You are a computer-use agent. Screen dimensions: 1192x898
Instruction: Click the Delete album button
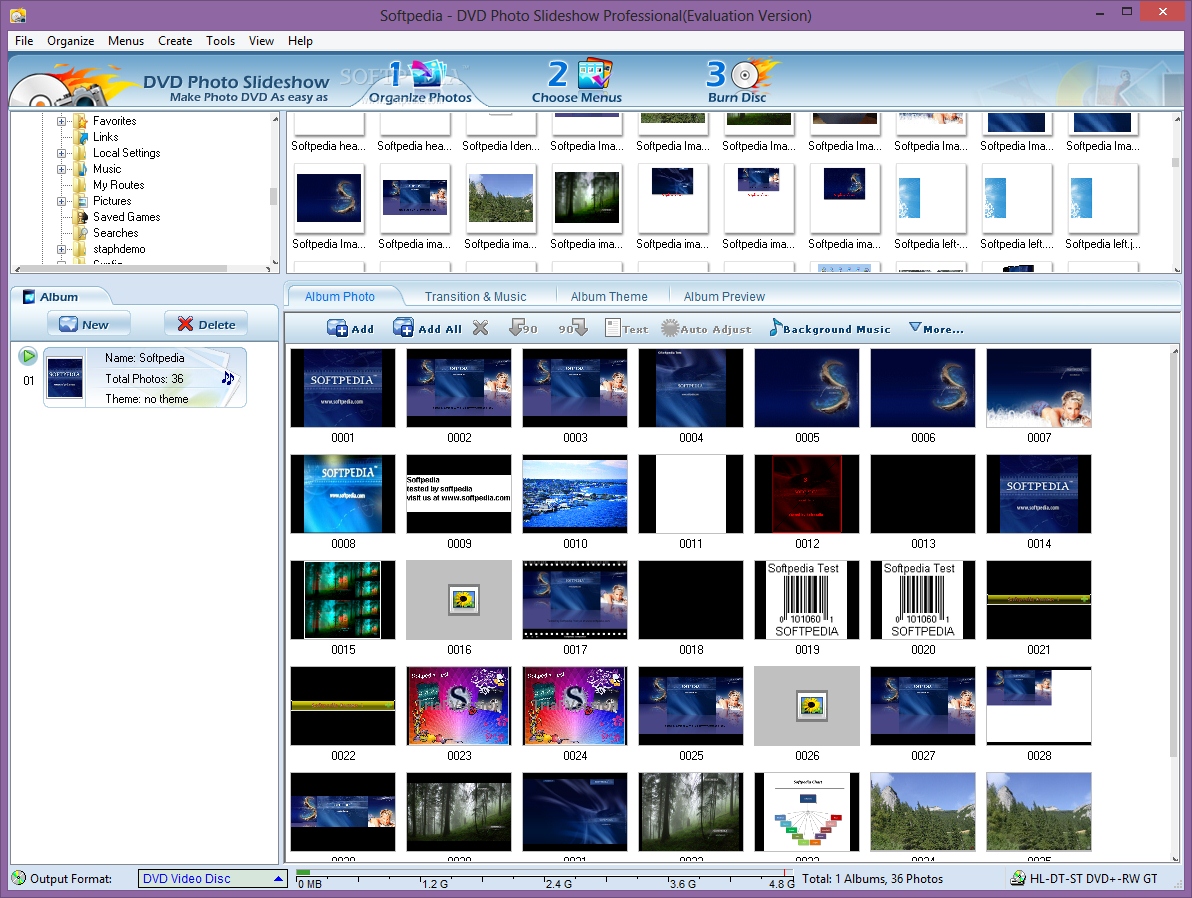[x=206, y=324]
